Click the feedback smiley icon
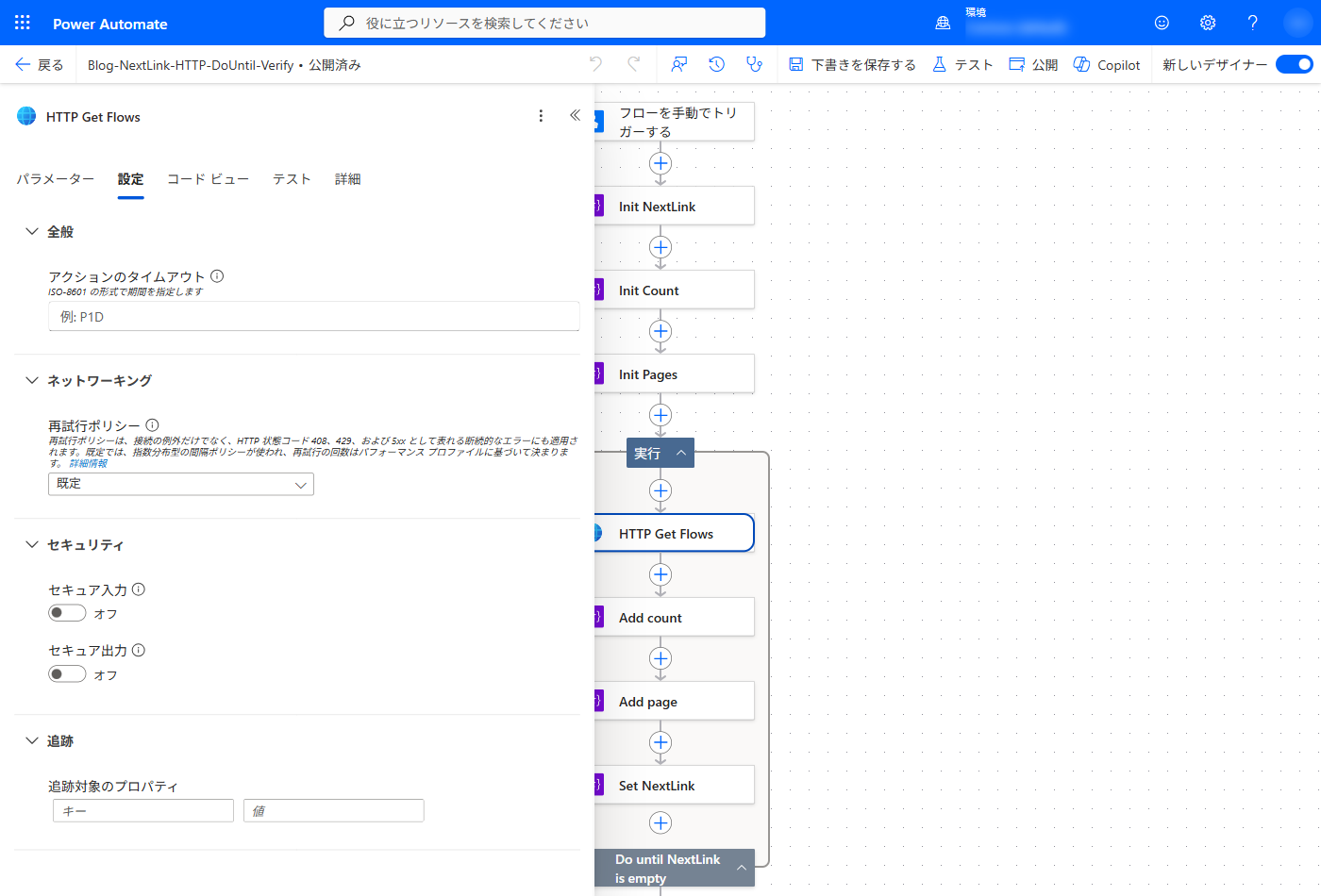The image size is (1321, 896). 1162,23
